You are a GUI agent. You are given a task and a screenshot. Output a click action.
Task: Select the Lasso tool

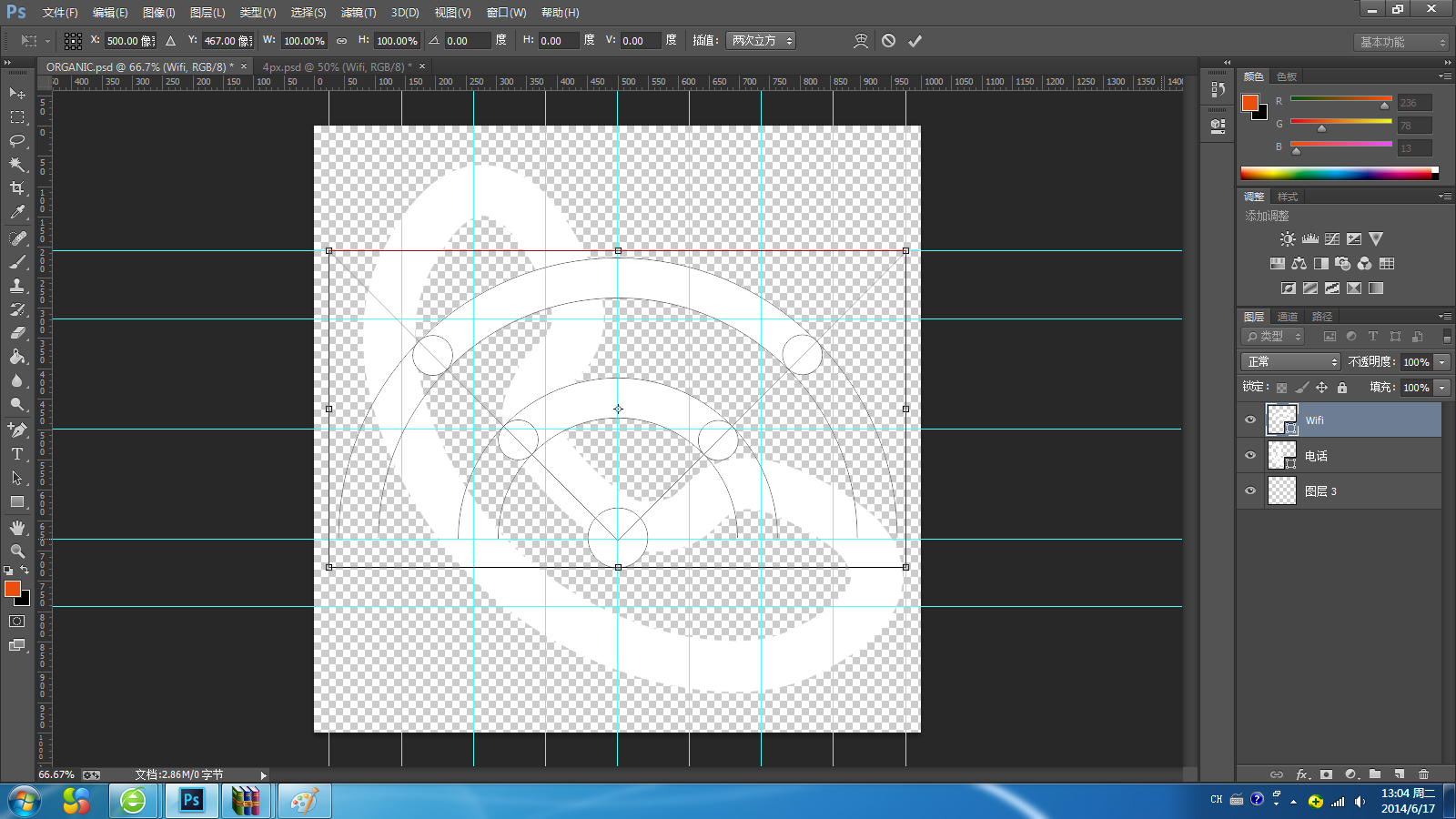click(x=16, y=141)
